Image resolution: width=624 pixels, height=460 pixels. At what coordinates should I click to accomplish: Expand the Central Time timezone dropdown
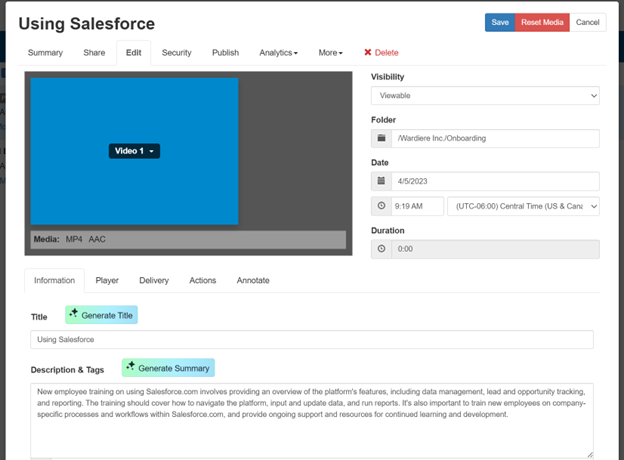tap(523, 206)
